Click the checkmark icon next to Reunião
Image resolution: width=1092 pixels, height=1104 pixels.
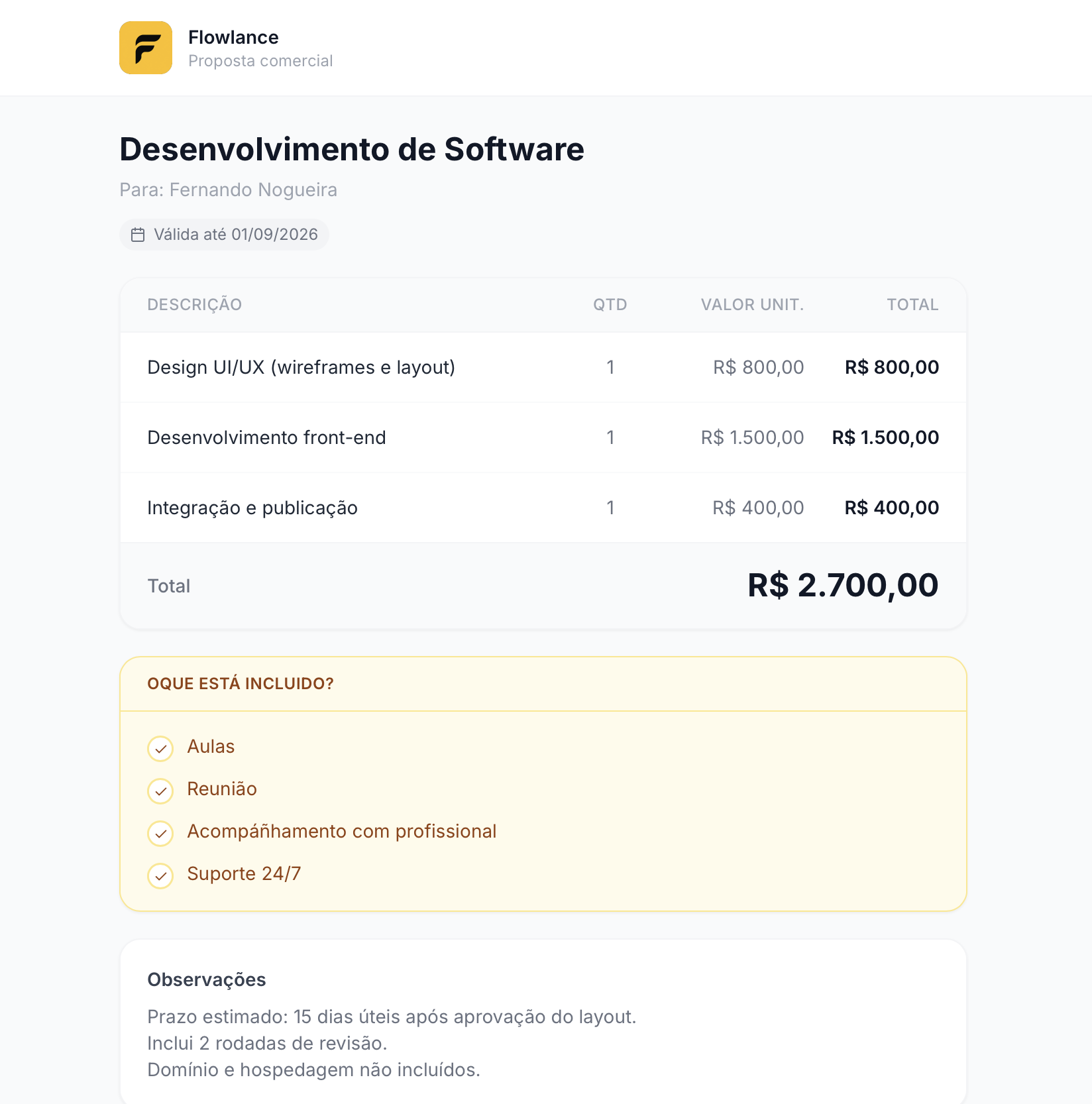[x=160, y=791]
